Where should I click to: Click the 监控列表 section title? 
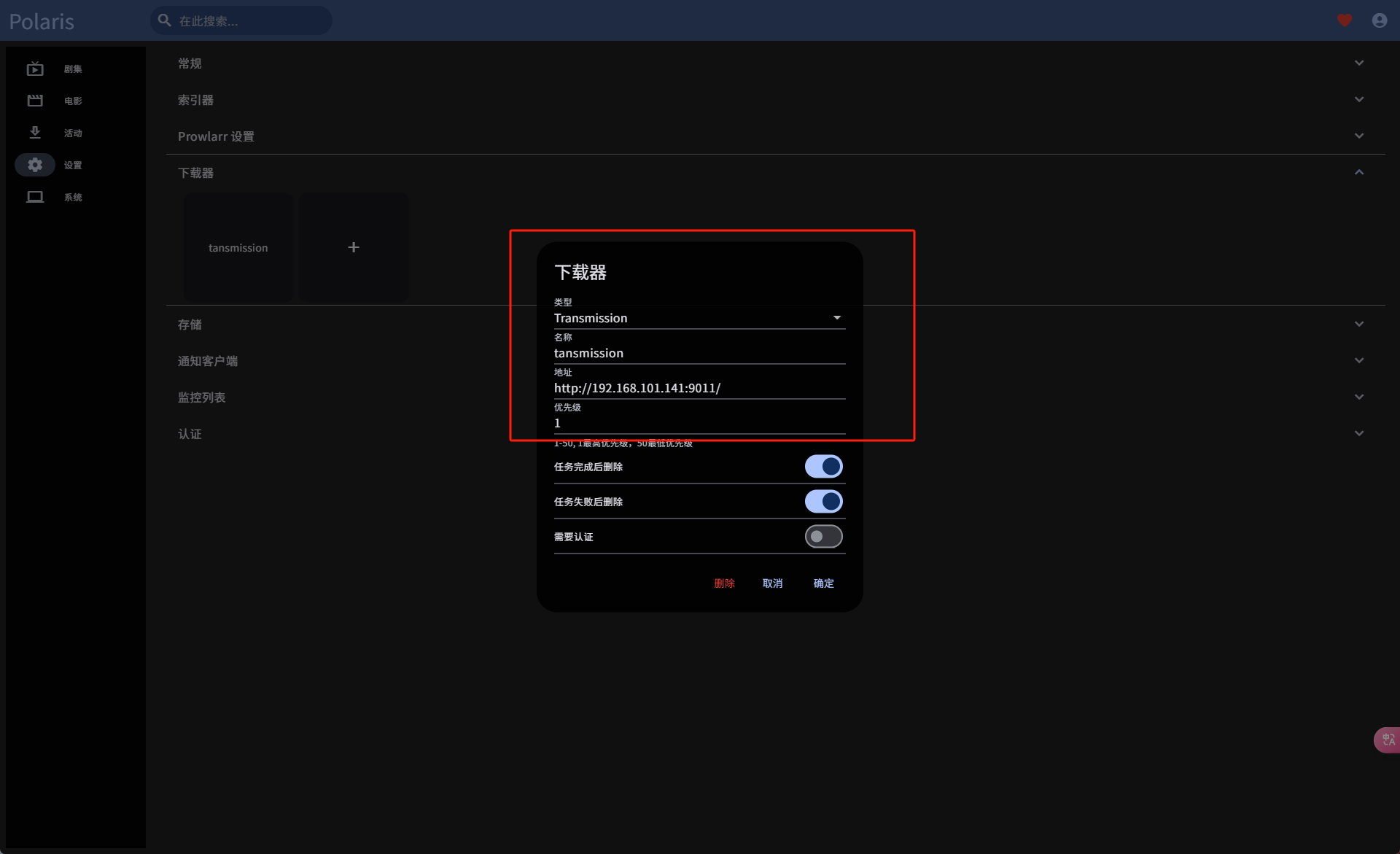click(201, 397)
